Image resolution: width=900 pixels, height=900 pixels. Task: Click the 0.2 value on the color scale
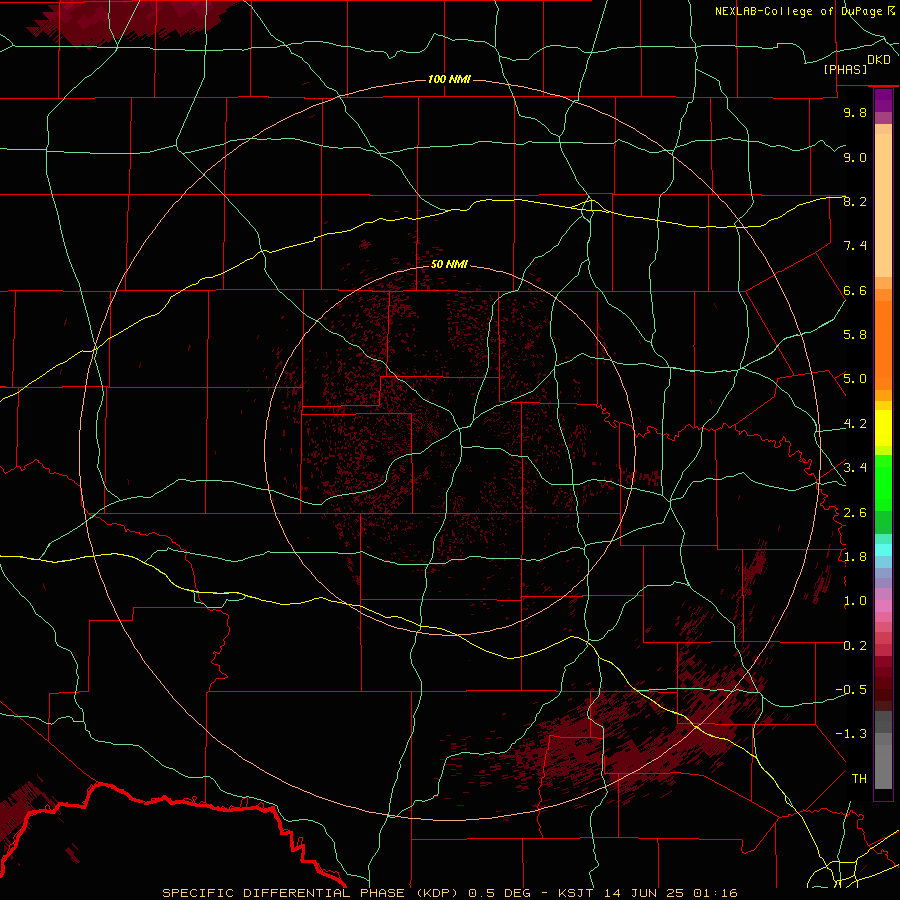[x=855, y=646]
